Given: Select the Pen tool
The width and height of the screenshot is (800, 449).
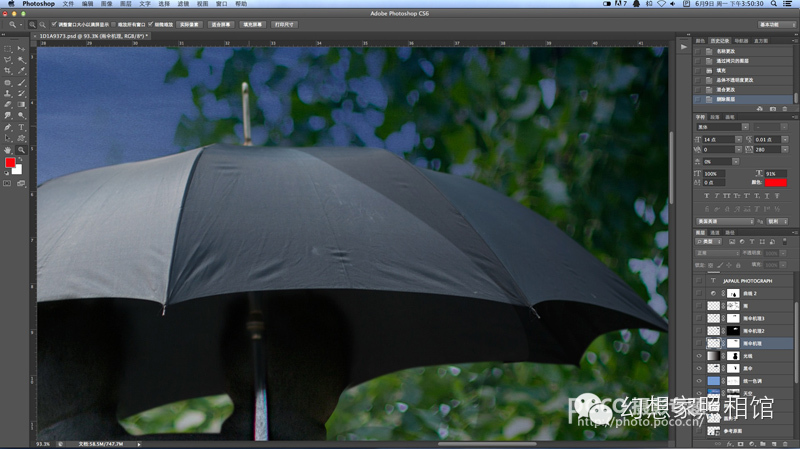Looking at the screenshot, I should pos(8,127).
